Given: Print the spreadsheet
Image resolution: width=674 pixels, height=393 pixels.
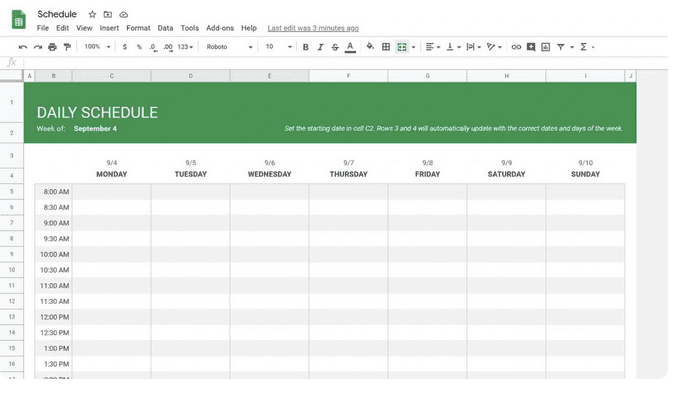Looking at the screenshot, I should [52, 47].
